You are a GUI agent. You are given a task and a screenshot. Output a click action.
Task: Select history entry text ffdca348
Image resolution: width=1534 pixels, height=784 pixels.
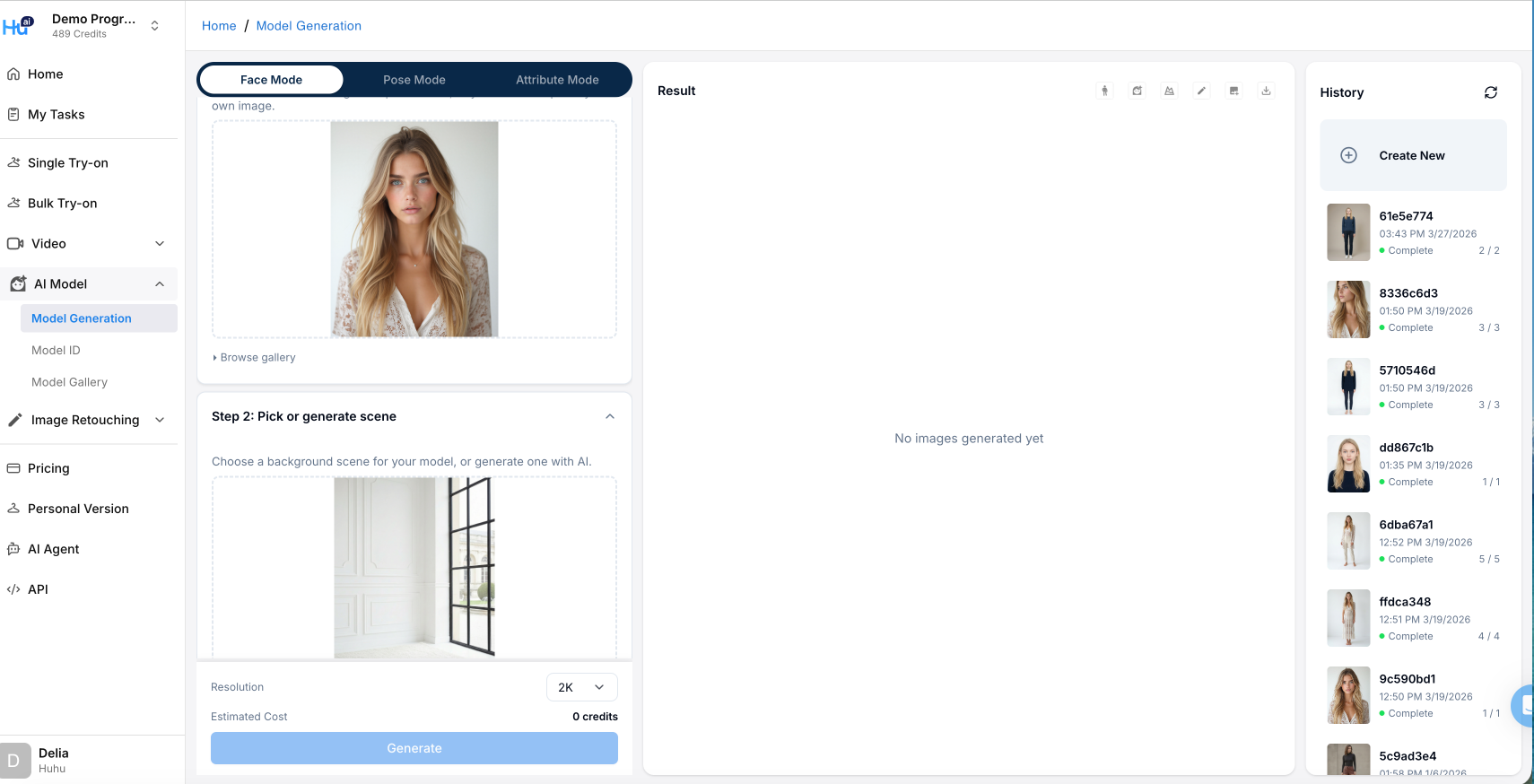click(1405, 602)
